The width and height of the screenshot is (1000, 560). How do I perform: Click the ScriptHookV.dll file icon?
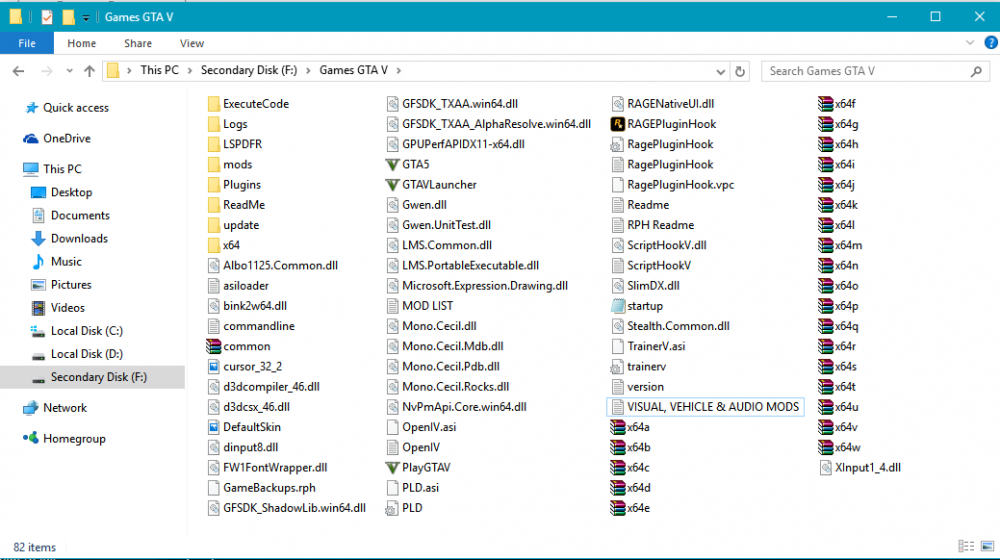pos(617,246)
